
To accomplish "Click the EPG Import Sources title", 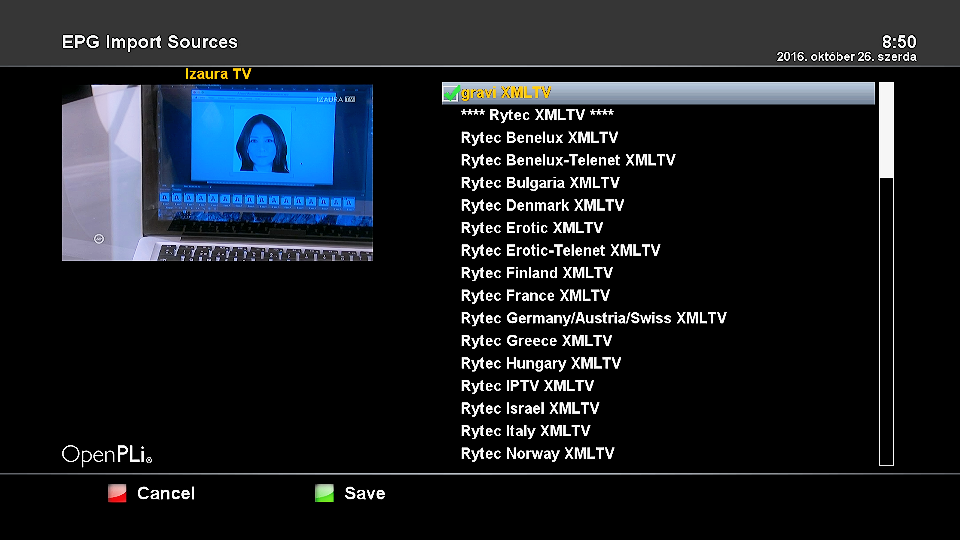I will tap(150, 42).
